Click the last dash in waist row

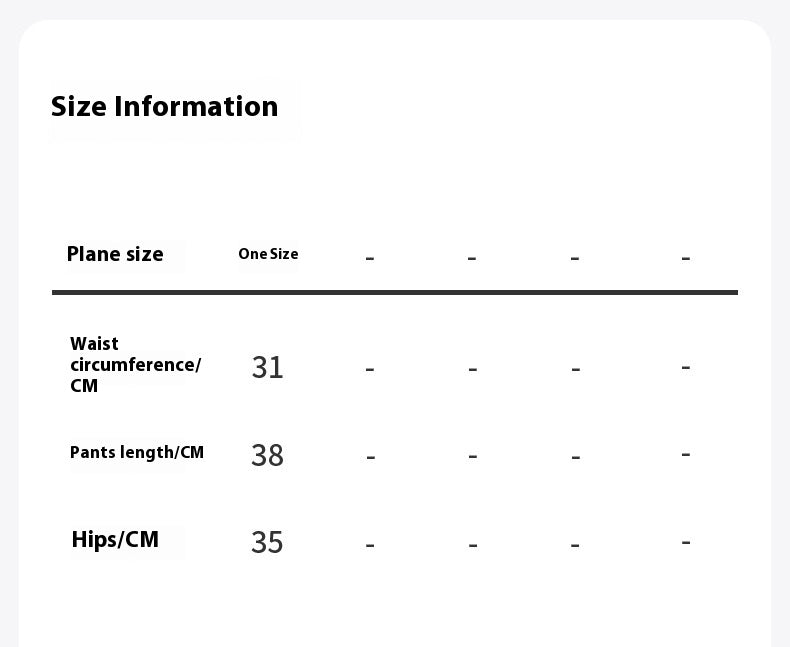pos(686,367)
